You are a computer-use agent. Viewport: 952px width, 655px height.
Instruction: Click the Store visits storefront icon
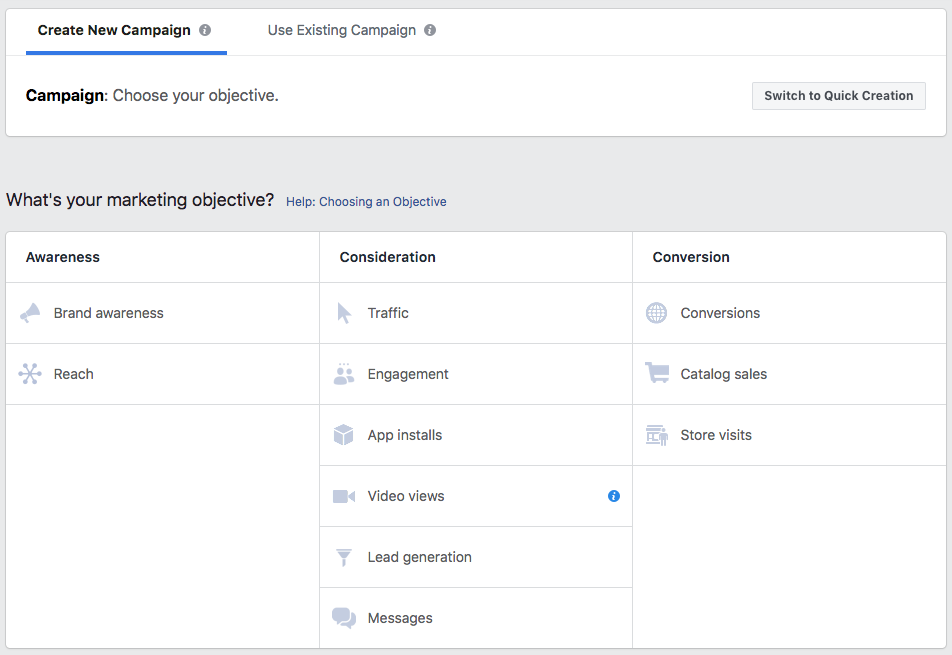pos(657,435)
